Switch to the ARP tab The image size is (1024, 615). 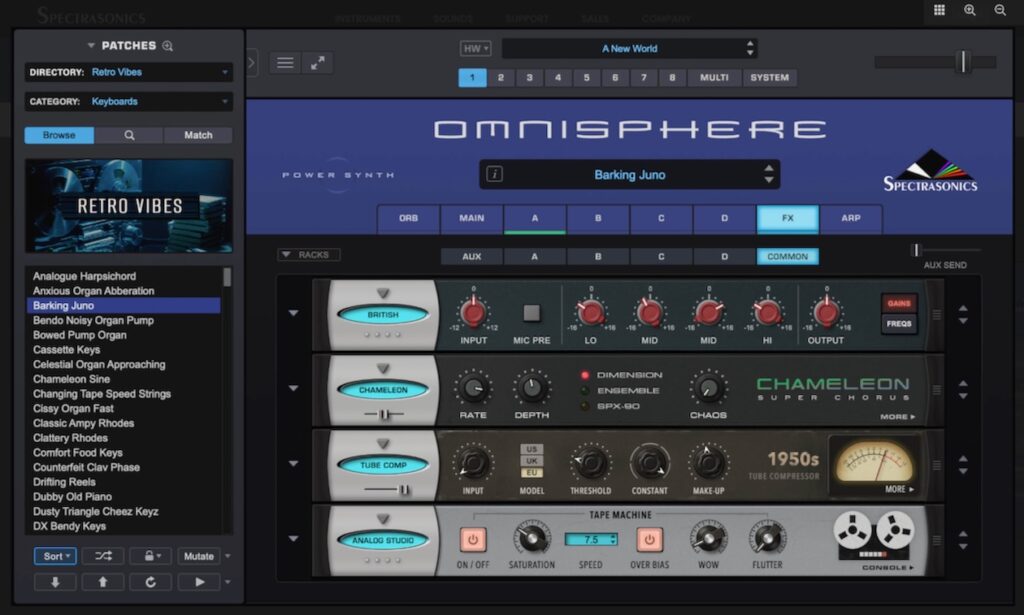tap(850, 218)
